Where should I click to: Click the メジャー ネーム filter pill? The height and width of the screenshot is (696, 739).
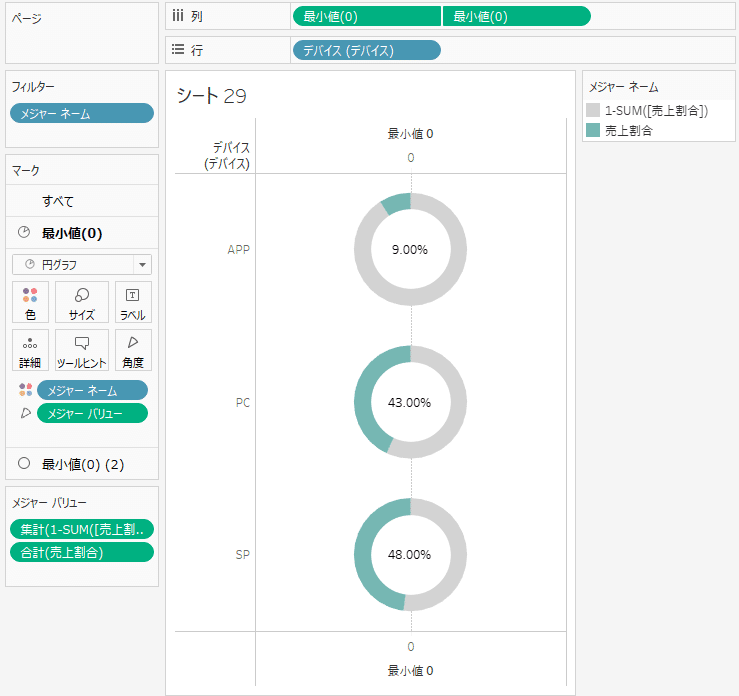(x=82, y=113)
